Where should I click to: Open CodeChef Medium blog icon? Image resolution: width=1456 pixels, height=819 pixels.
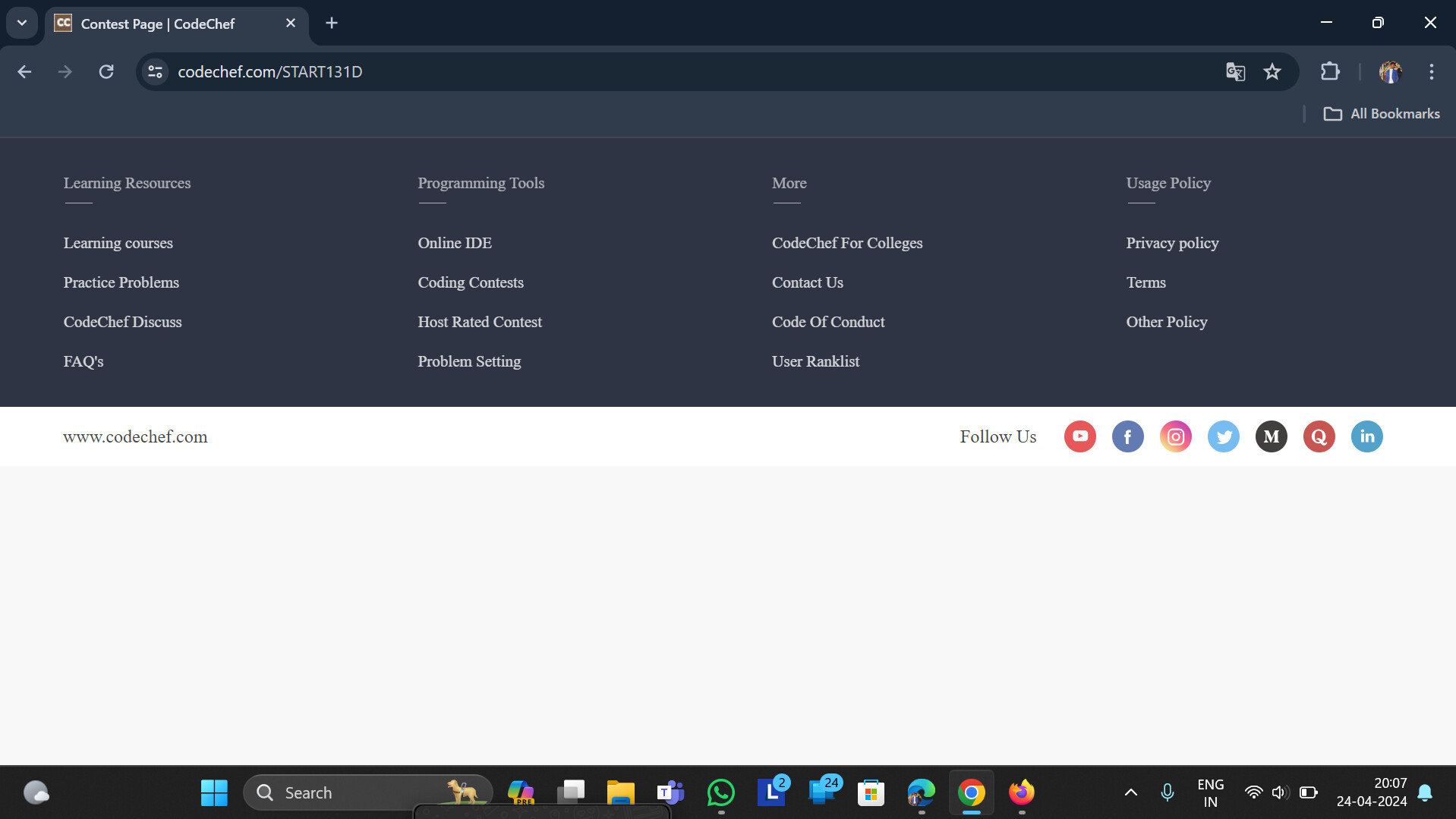pos(1271,436)
